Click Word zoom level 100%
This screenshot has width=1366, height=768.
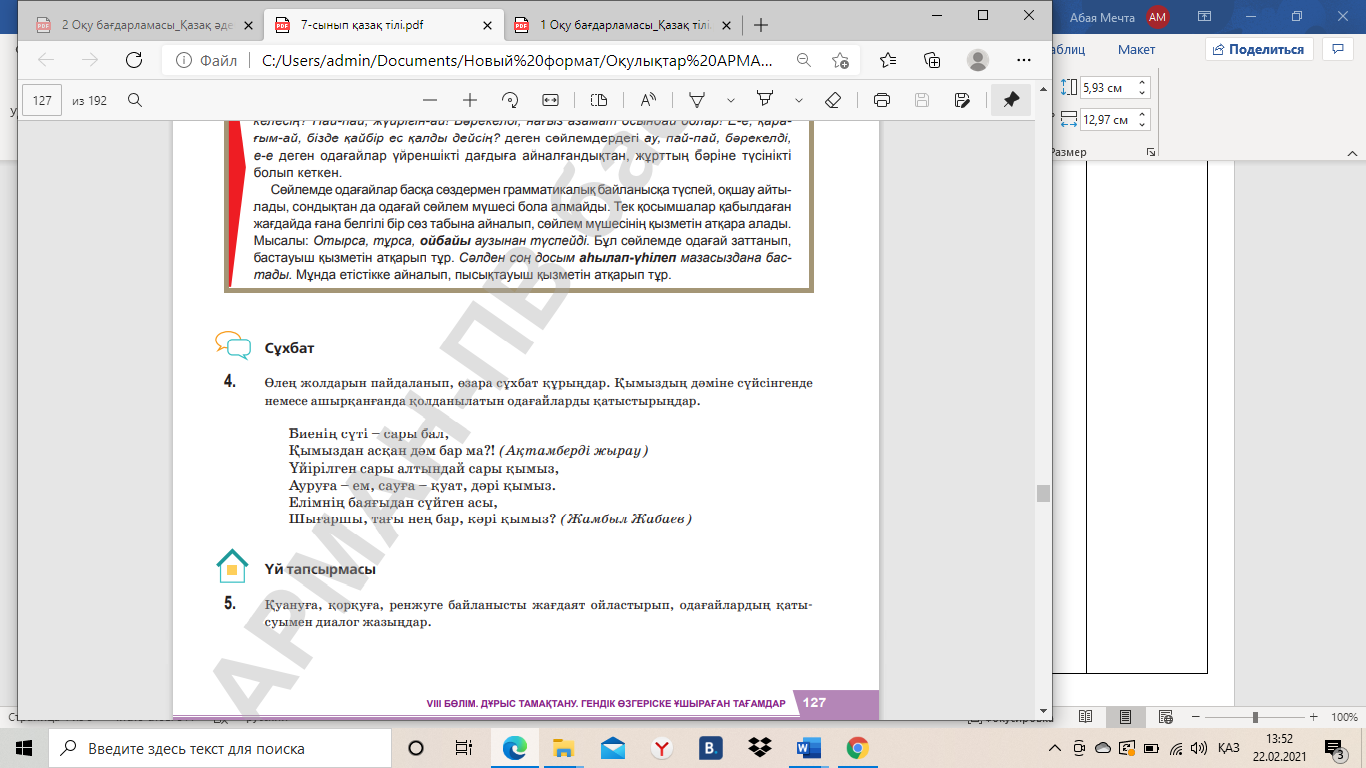click(x=1343, y=717)
